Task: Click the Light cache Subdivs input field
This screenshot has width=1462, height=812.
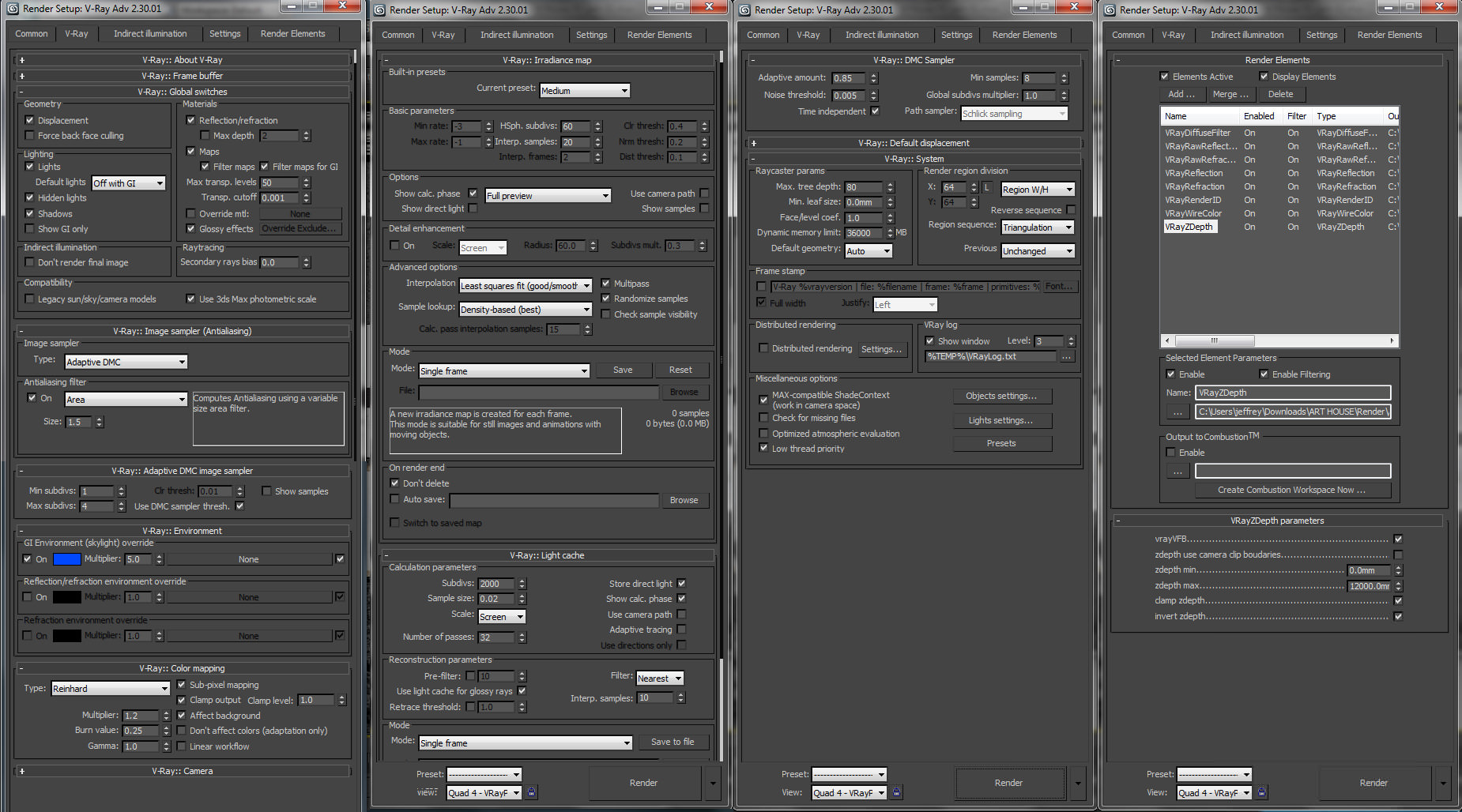Action: click(496, 584)
